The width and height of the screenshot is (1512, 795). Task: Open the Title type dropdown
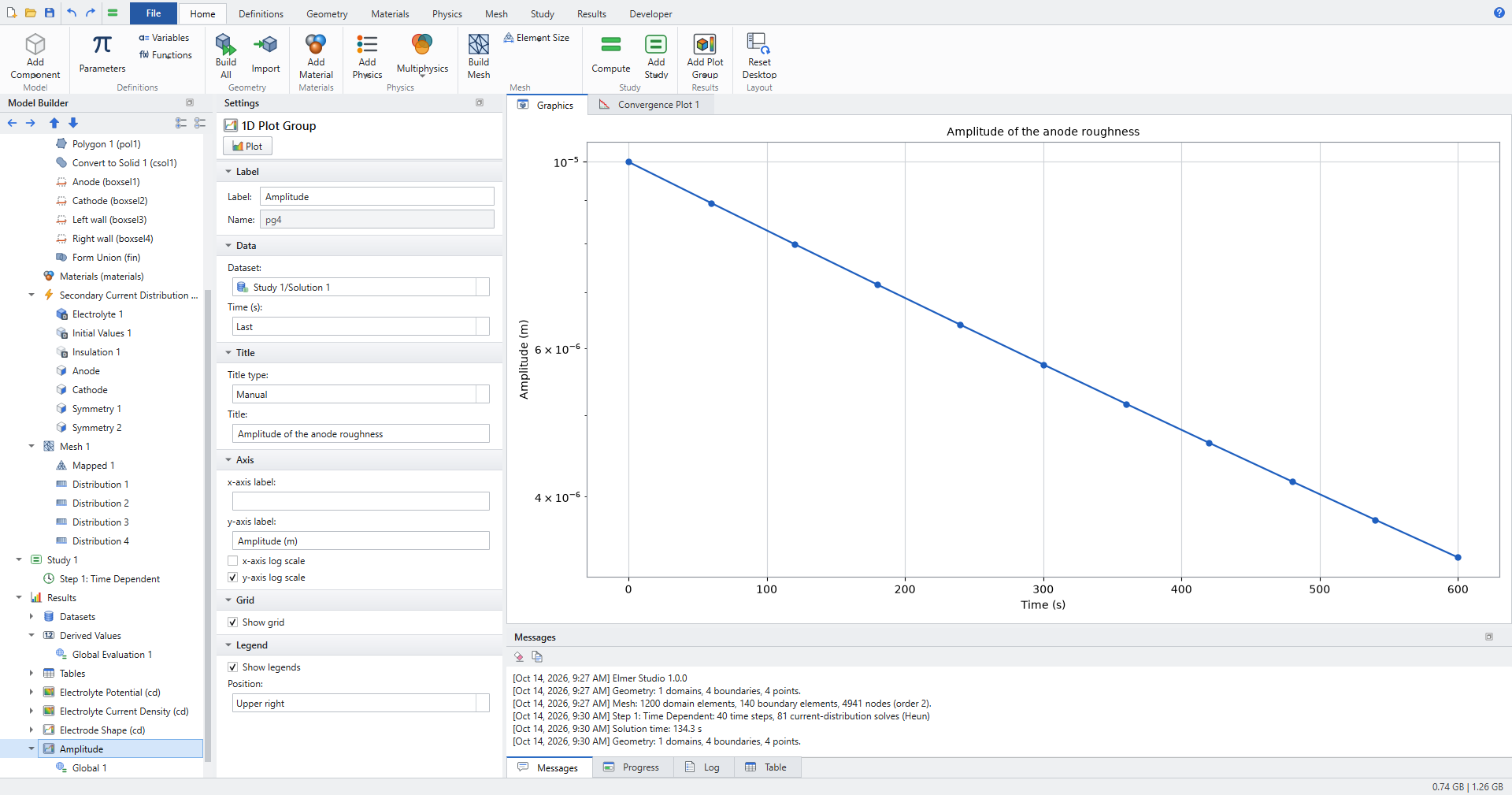361,395
